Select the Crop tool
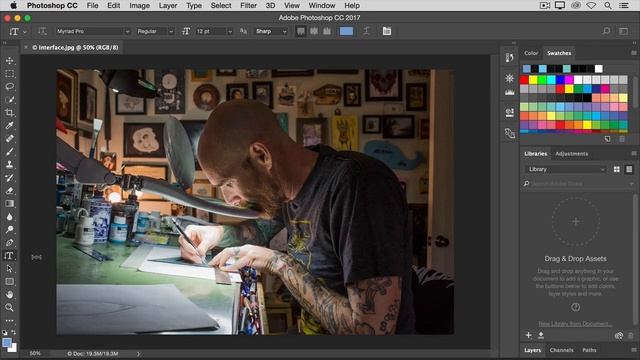Viewport: 640px width, 360px height. [9, 113]
